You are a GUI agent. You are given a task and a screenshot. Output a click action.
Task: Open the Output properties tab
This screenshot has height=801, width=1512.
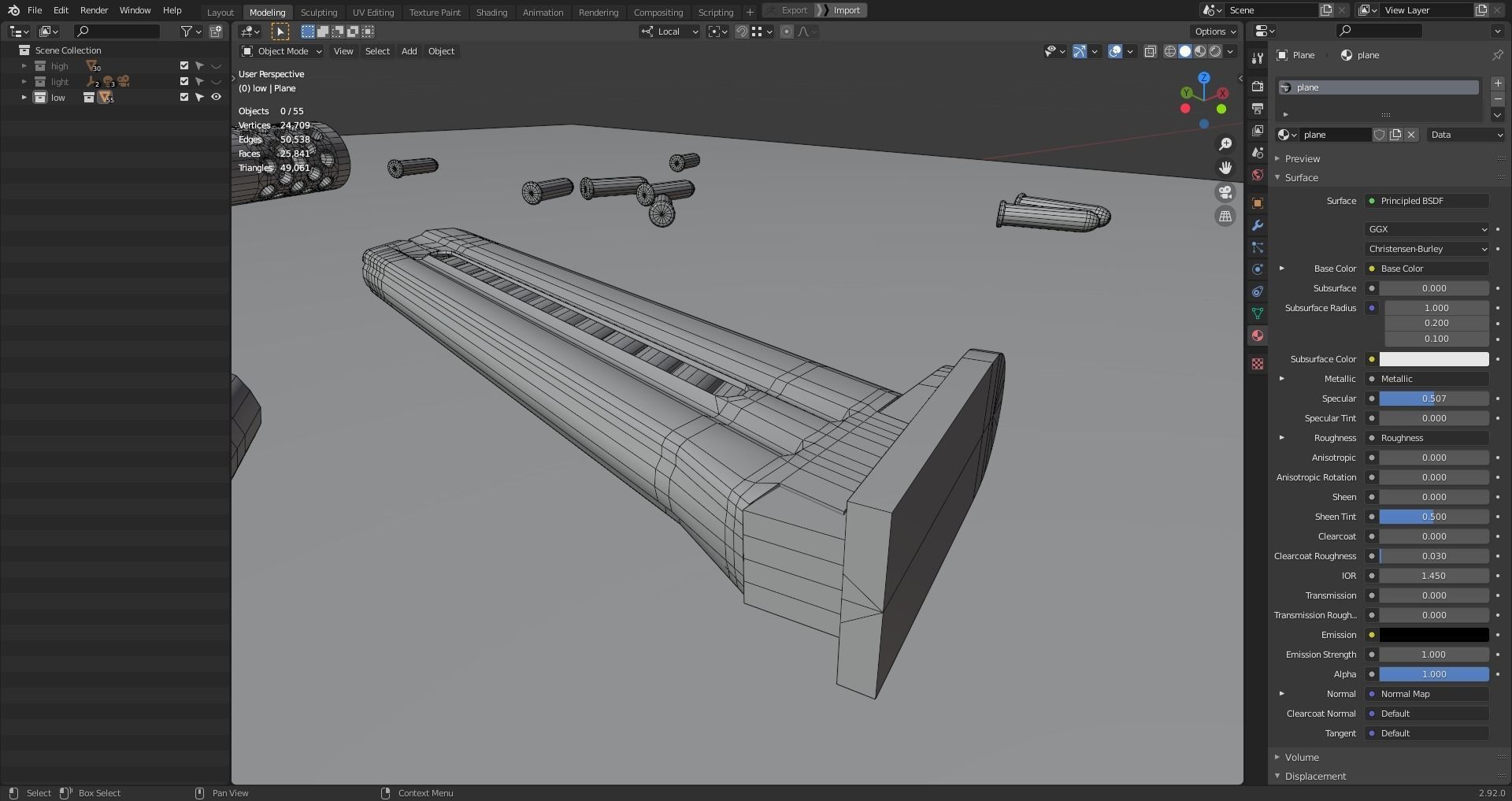tap(1258, 108)
